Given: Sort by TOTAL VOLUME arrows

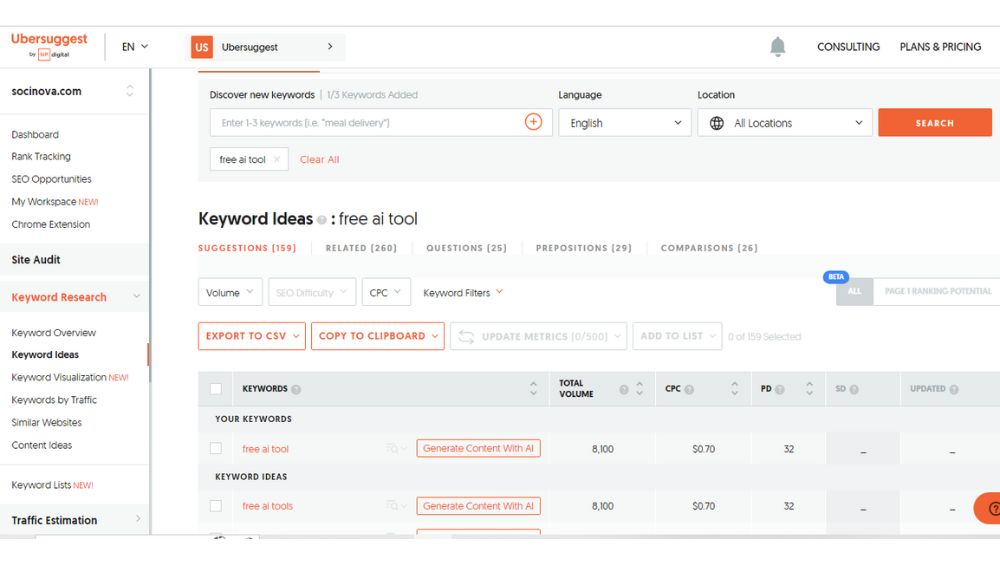Looking at the screenshot, I should (x=640, y=388).
